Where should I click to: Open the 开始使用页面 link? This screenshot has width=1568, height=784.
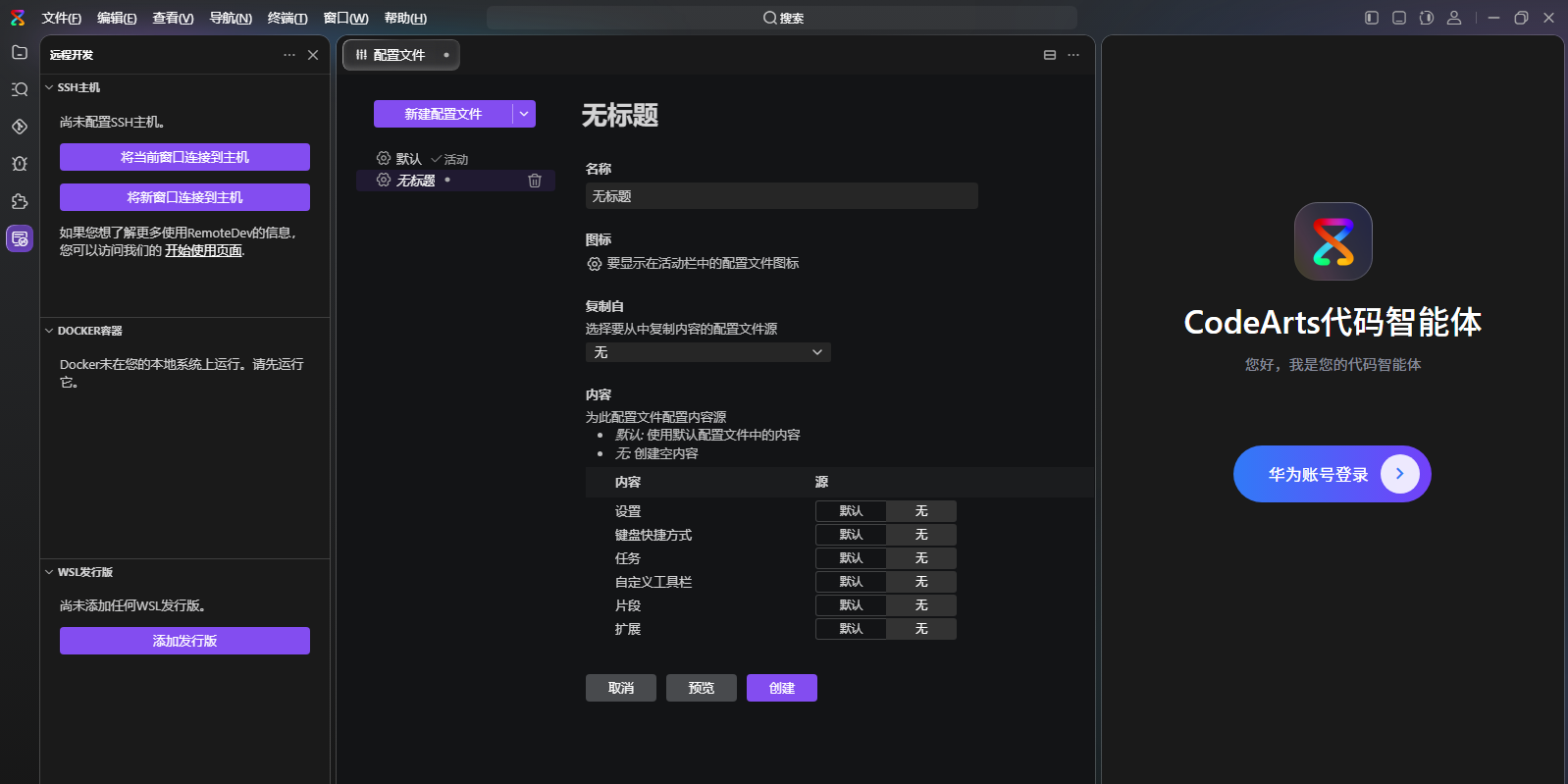[x=203, y=251]
